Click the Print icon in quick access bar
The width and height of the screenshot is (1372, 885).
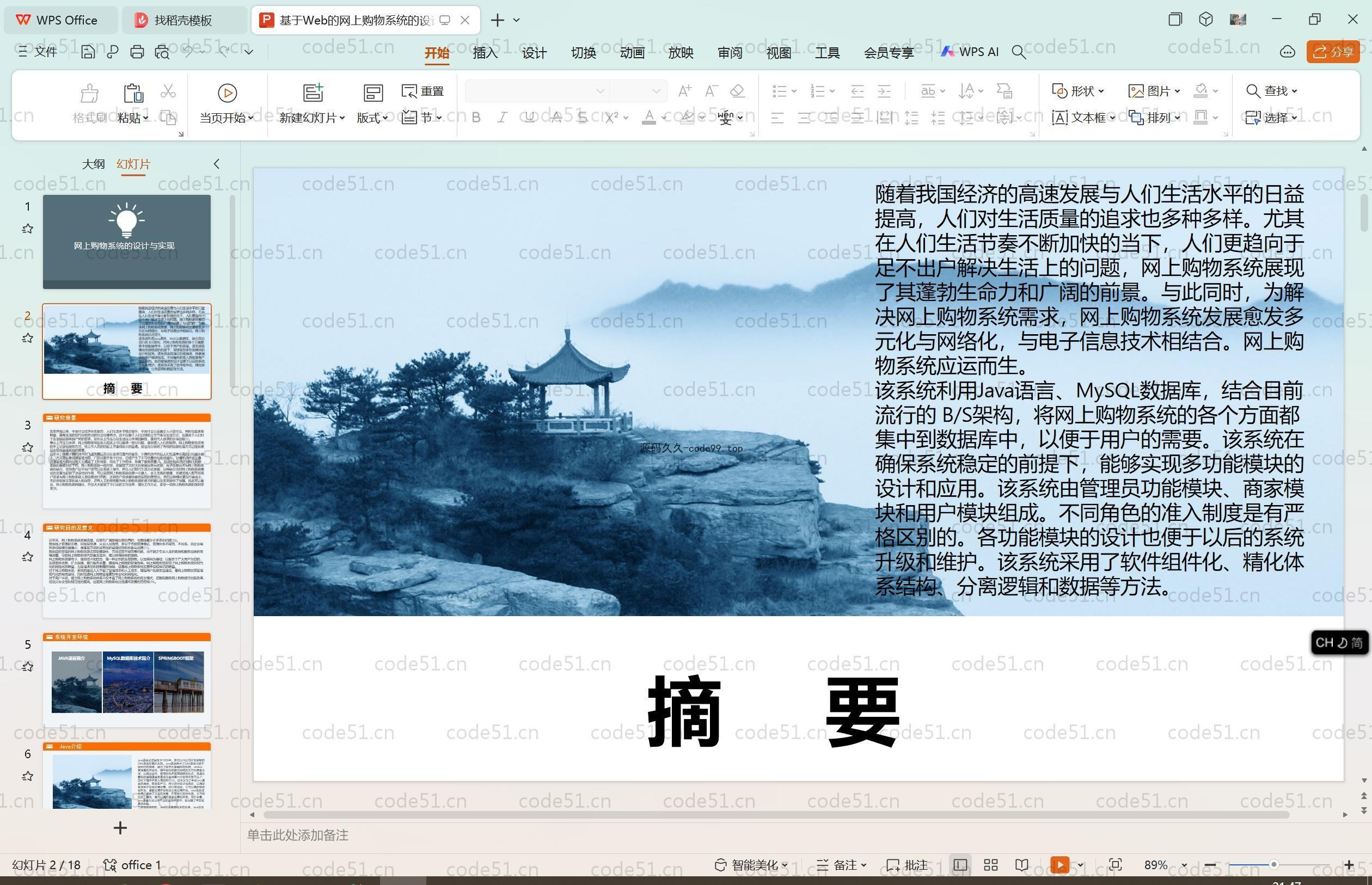pos(137,52)
